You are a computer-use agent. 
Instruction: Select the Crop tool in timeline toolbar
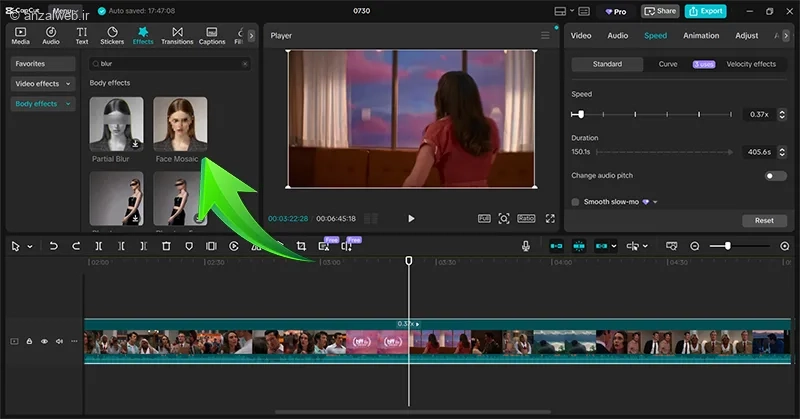301,246
